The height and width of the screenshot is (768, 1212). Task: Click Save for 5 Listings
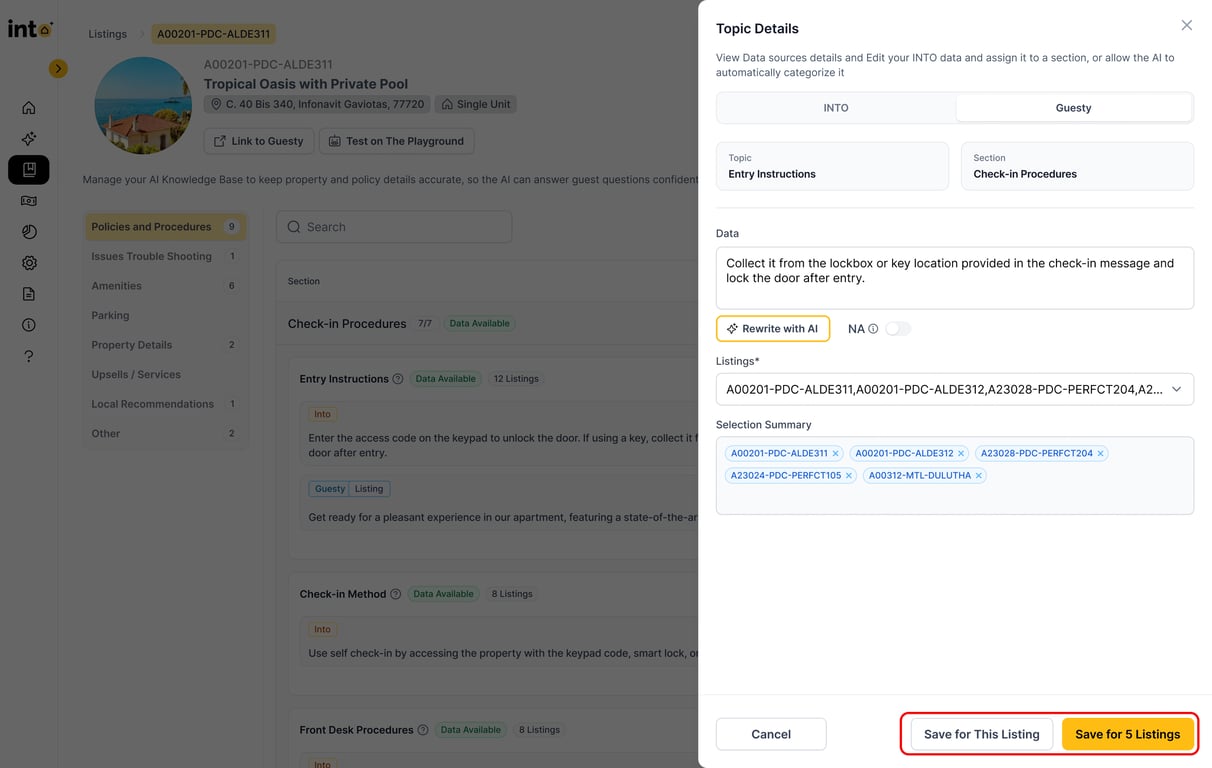pos(1127,734)
